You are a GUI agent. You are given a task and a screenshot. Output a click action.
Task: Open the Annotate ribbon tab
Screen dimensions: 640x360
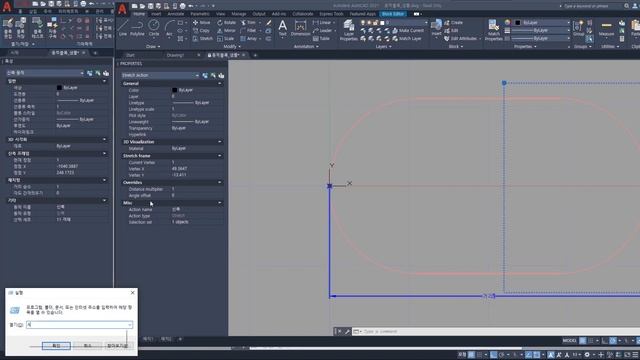pyautogui.click(x=176, y=13)
